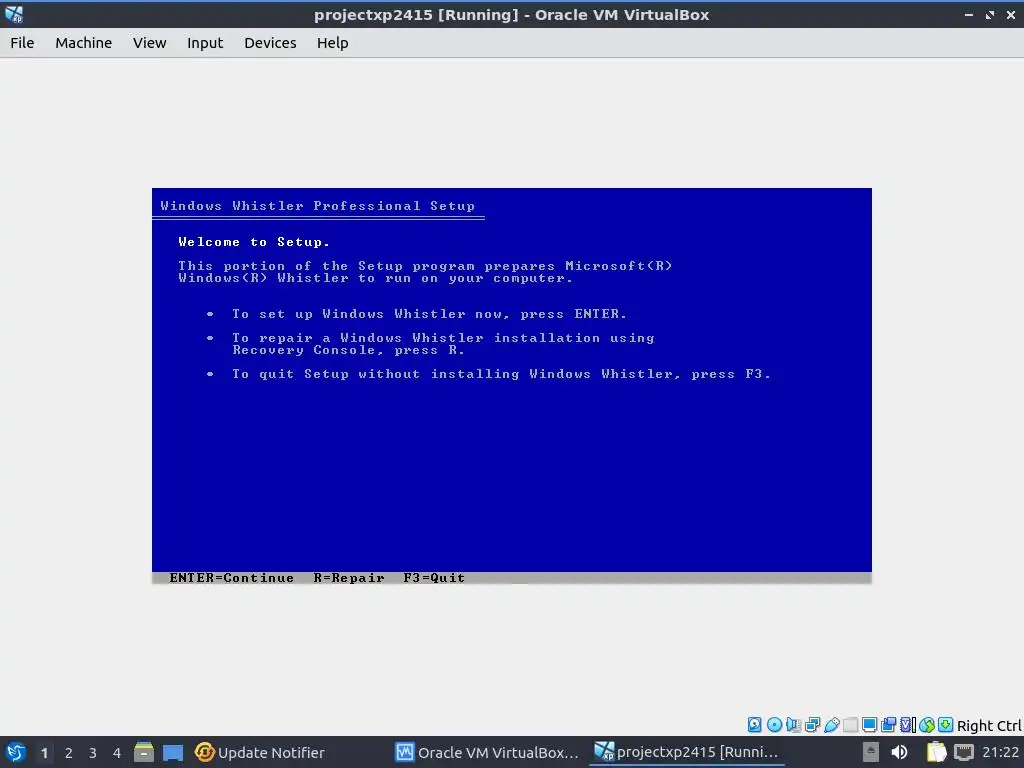Switch to workspace 2 in pager

click(69, 753)
